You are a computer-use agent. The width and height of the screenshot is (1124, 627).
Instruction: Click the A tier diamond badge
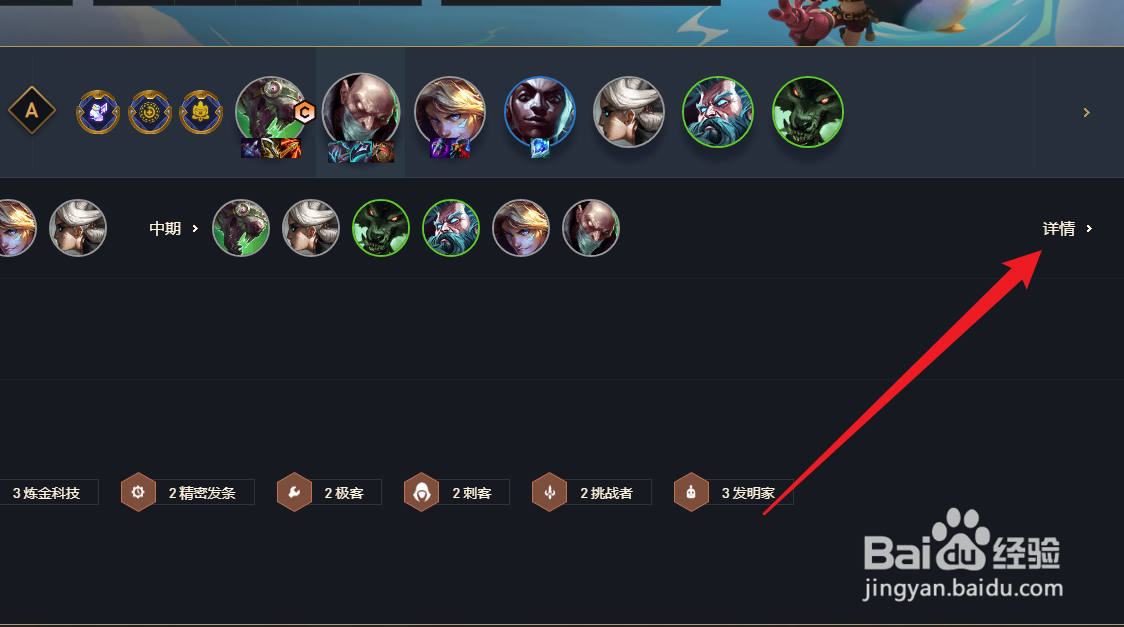click(32, 110)
